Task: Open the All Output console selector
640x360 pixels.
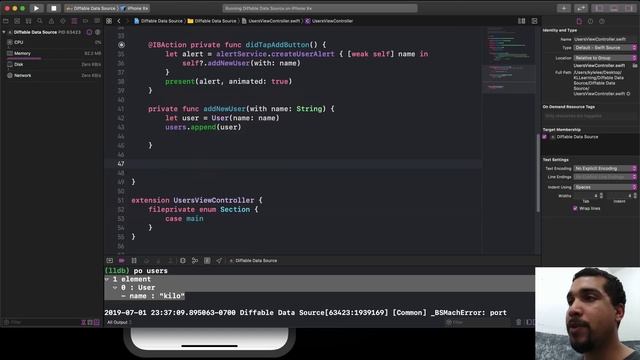Action: 119,322
